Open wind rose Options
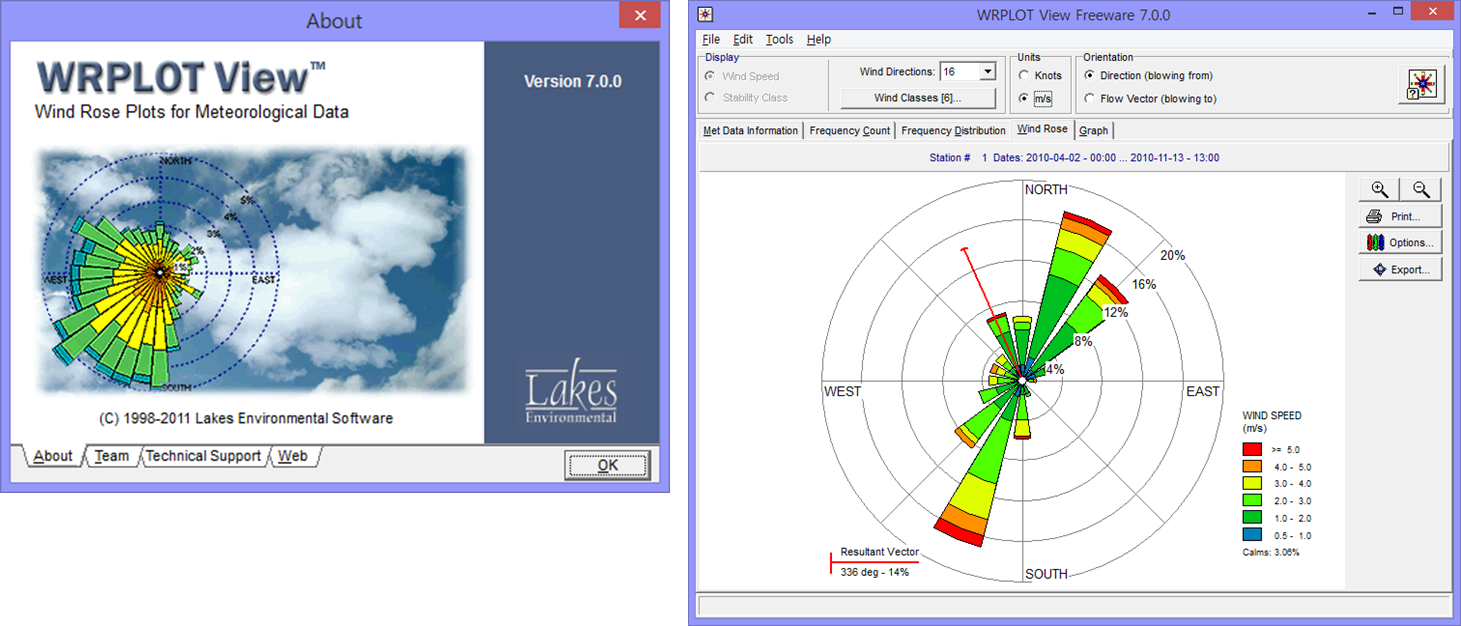The width and height of the screenshot is (1461, 626). click(x=1400, y=243)
